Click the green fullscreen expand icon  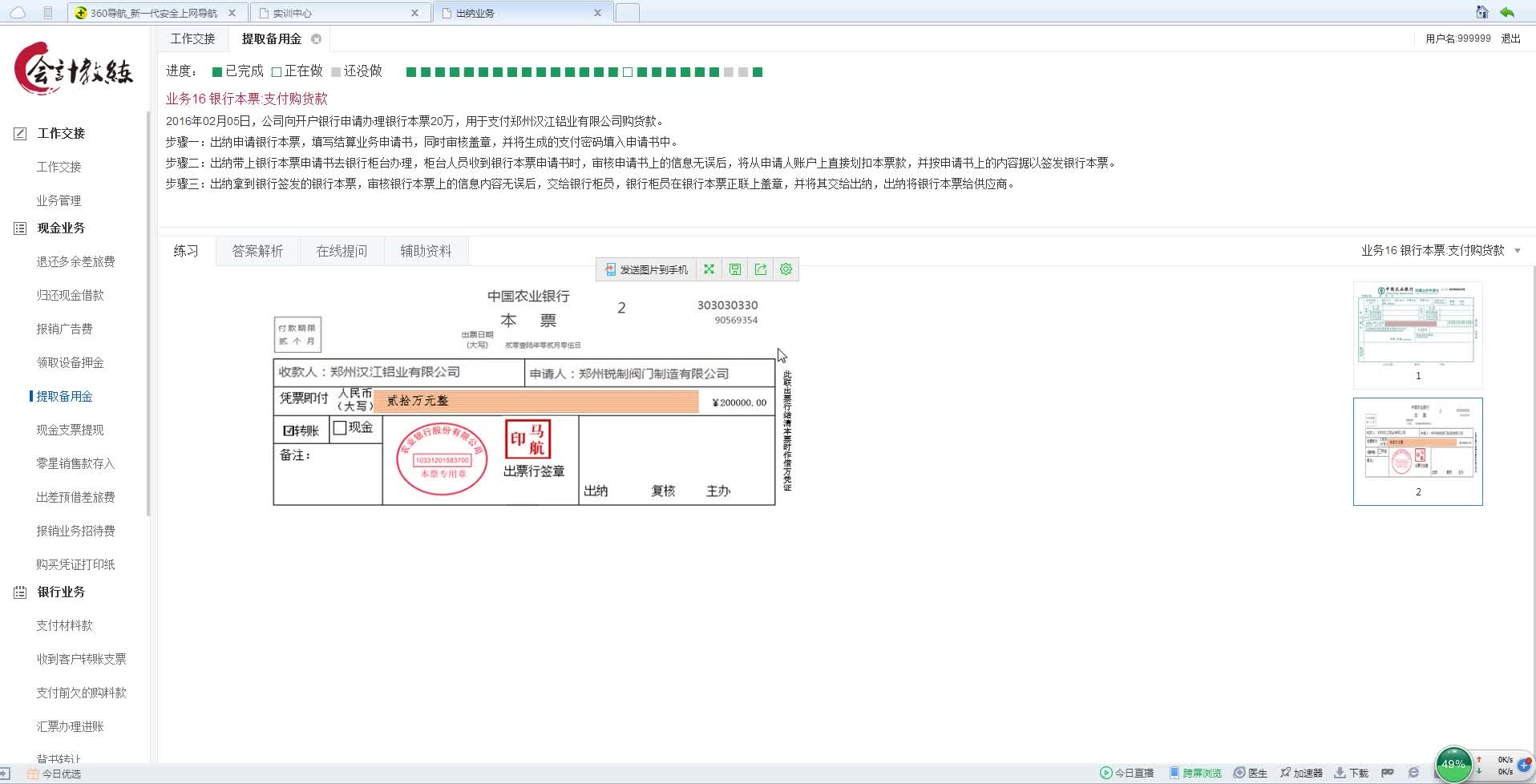tap(709, 269)
